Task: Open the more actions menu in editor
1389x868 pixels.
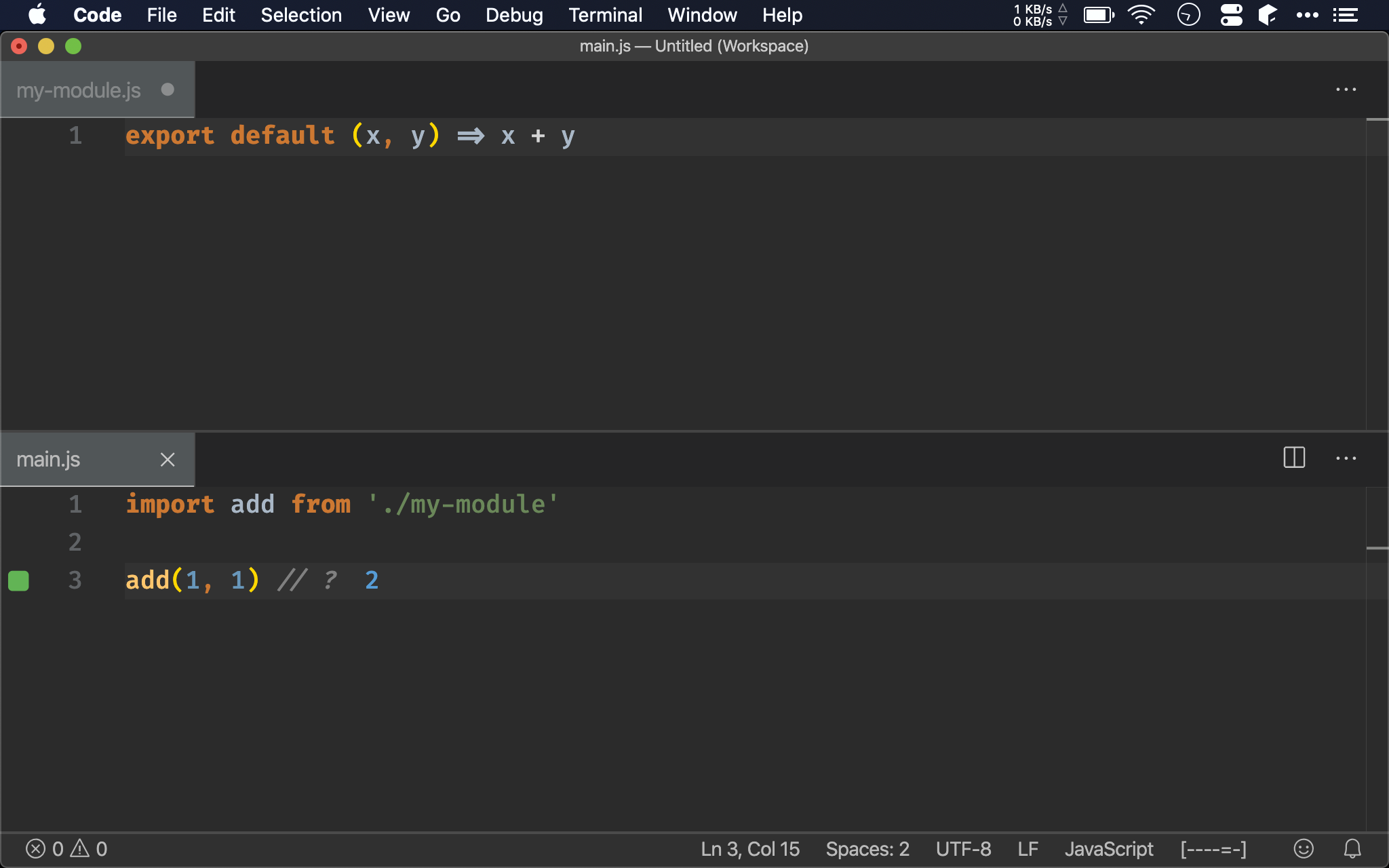Action: pyautogui.click(x=1346, y=458)
